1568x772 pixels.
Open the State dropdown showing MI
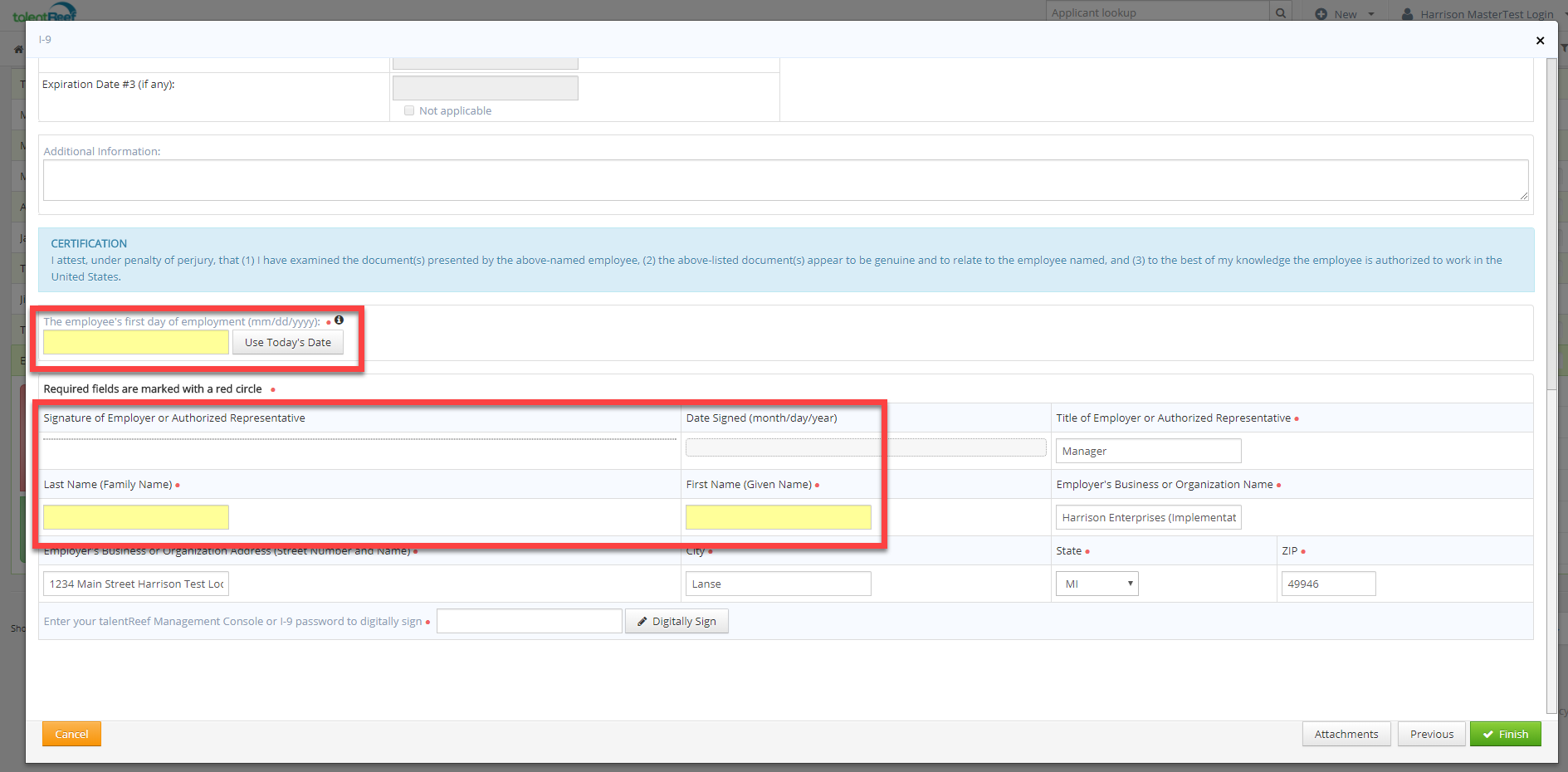(x=1097, y=584)
